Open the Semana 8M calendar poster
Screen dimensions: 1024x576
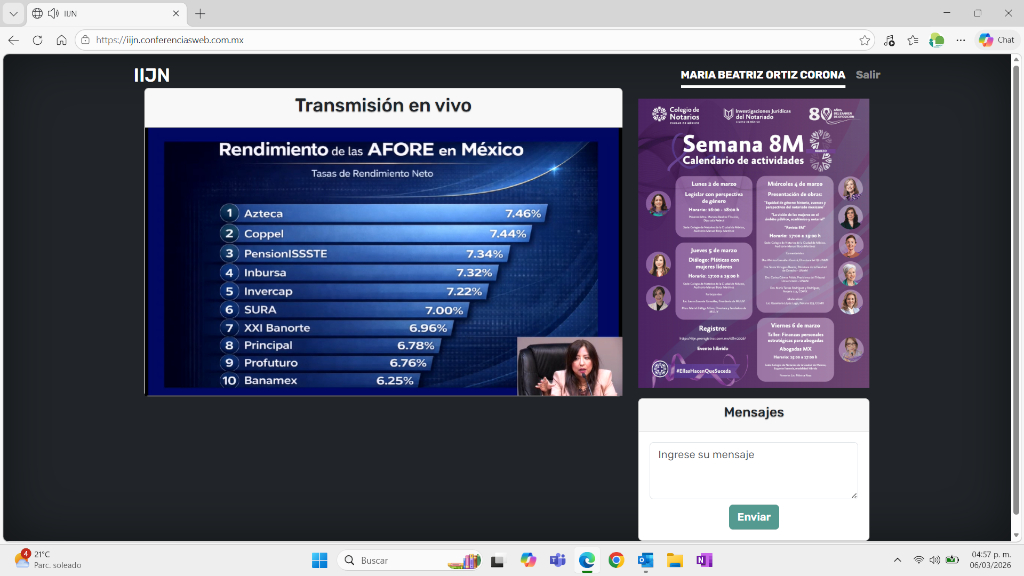click(x=754, y=243)
